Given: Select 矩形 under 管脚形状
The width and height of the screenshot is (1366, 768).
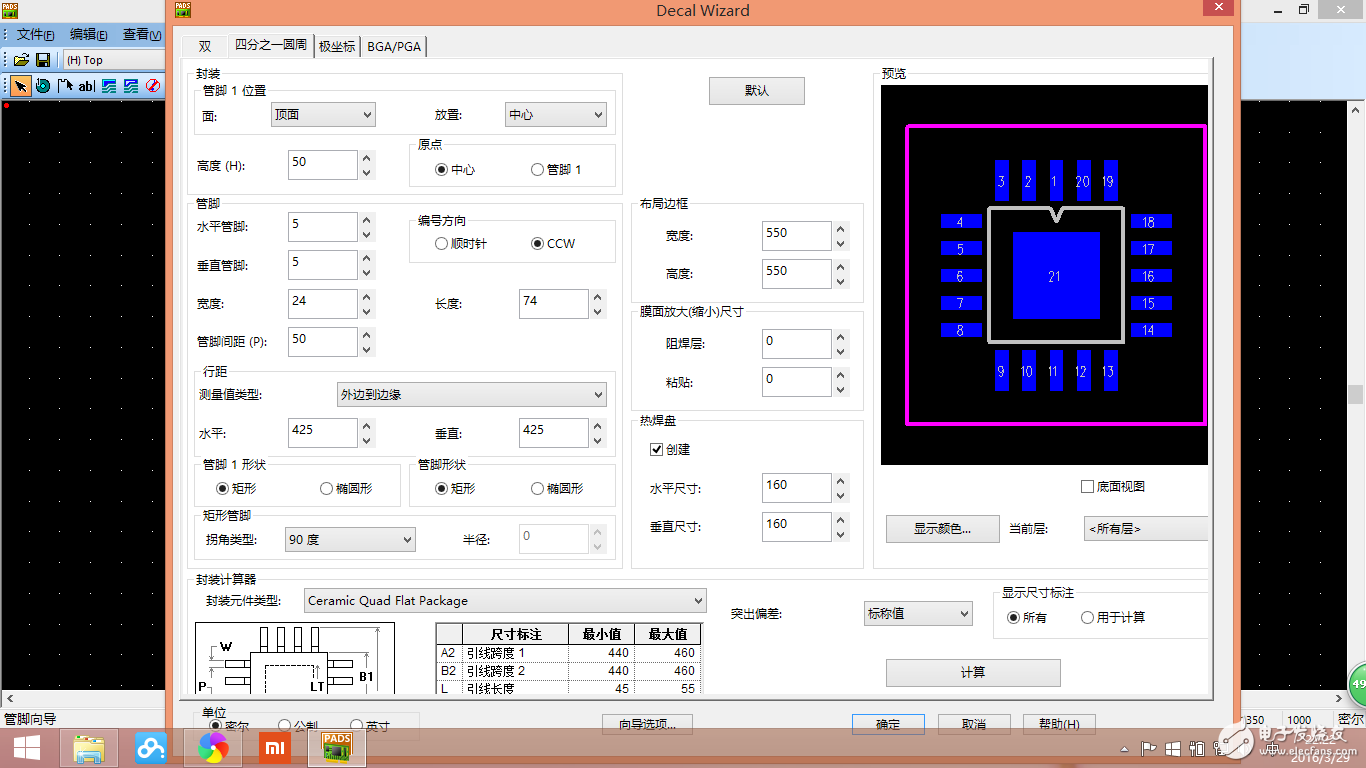Looking at the screenshot, I should (455, 489).
